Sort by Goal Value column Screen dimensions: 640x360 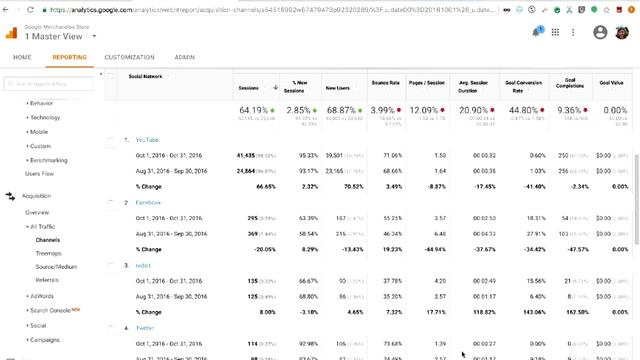tap(611, 83)
